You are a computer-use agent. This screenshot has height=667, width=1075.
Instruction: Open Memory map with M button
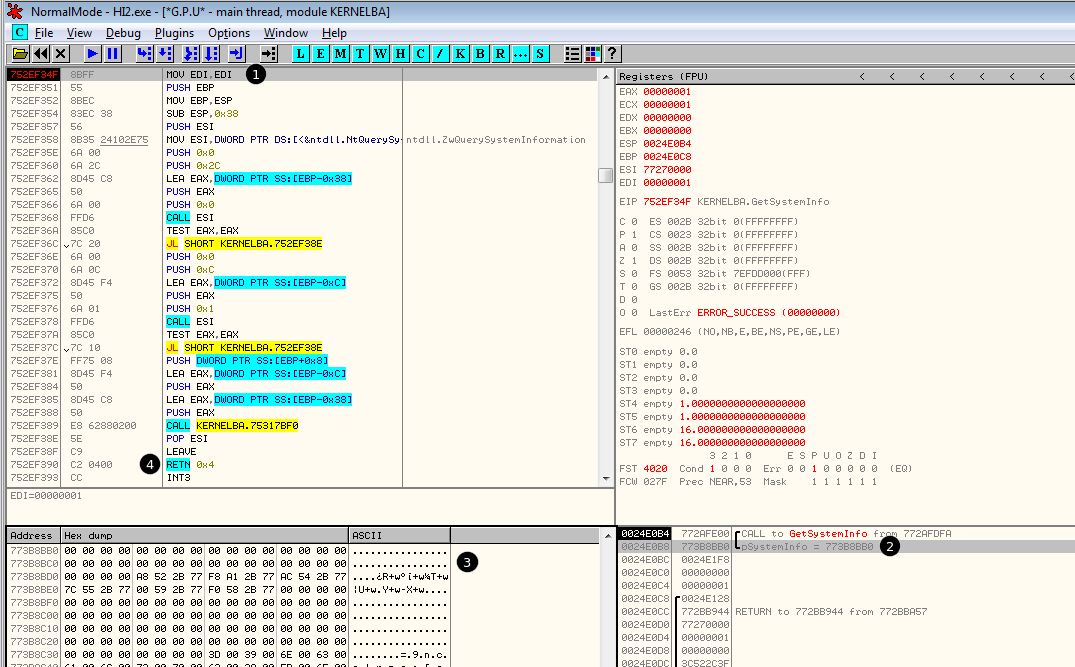(340, 53)
